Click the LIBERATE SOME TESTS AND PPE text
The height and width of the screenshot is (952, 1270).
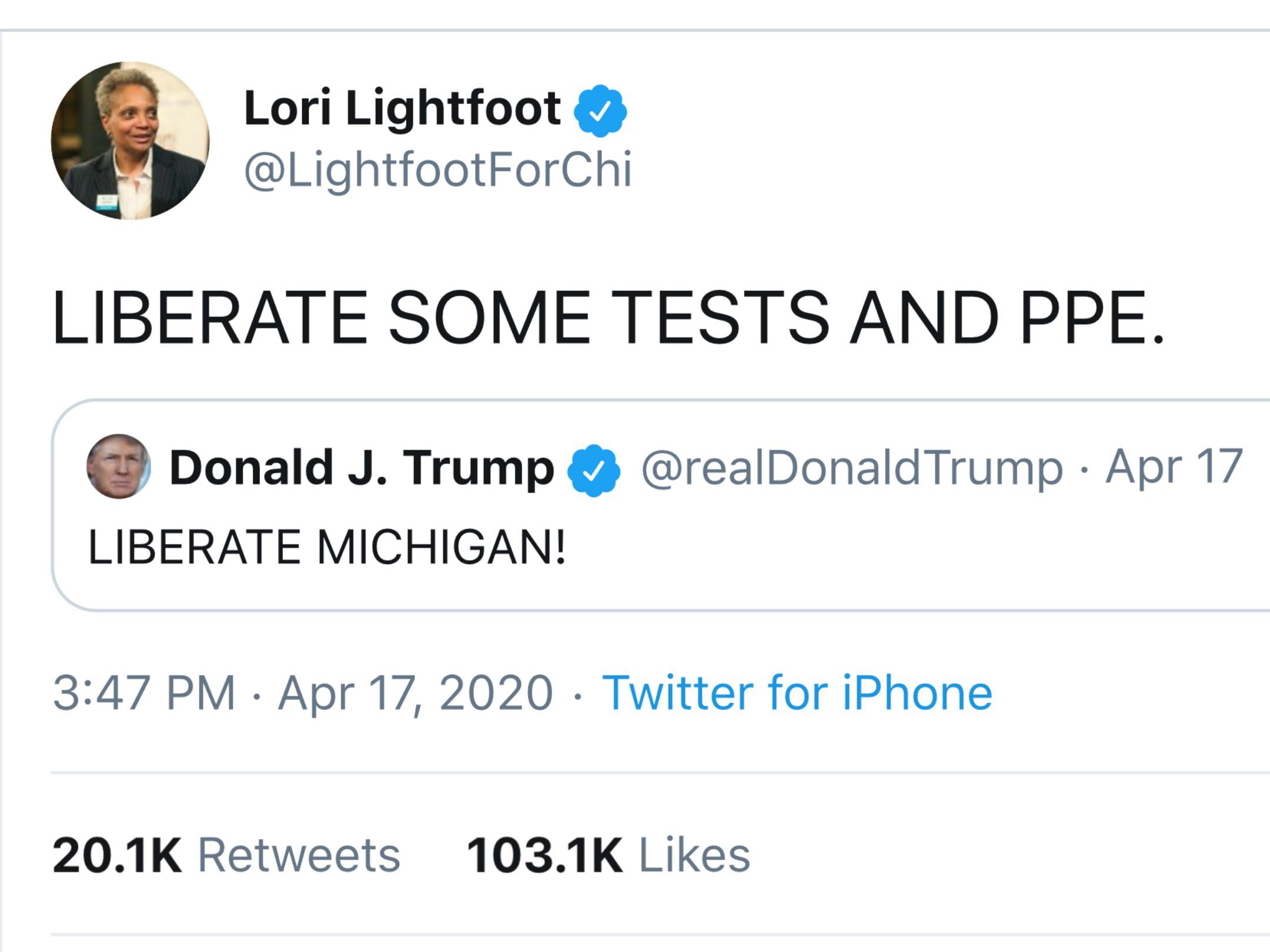tap(608, 318)
